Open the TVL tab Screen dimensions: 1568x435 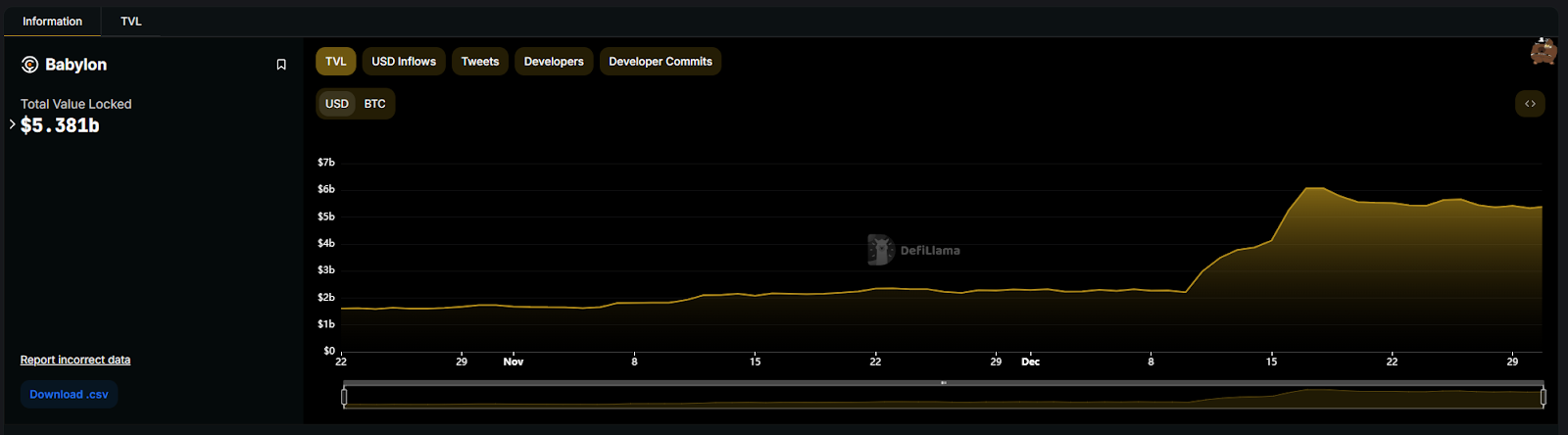(x=131, y=22)
